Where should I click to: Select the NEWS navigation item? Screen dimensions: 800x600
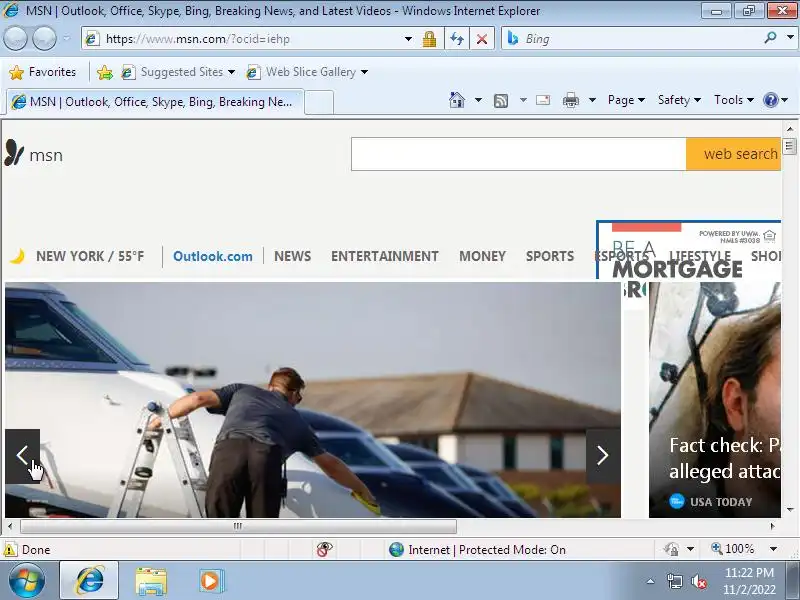[292, 256]
